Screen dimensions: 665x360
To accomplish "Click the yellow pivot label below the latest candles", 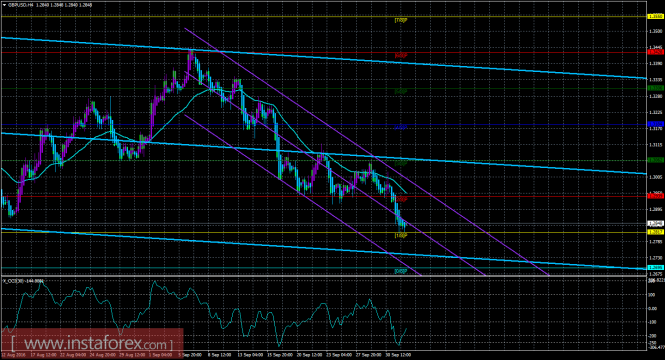I will [401, 235].
